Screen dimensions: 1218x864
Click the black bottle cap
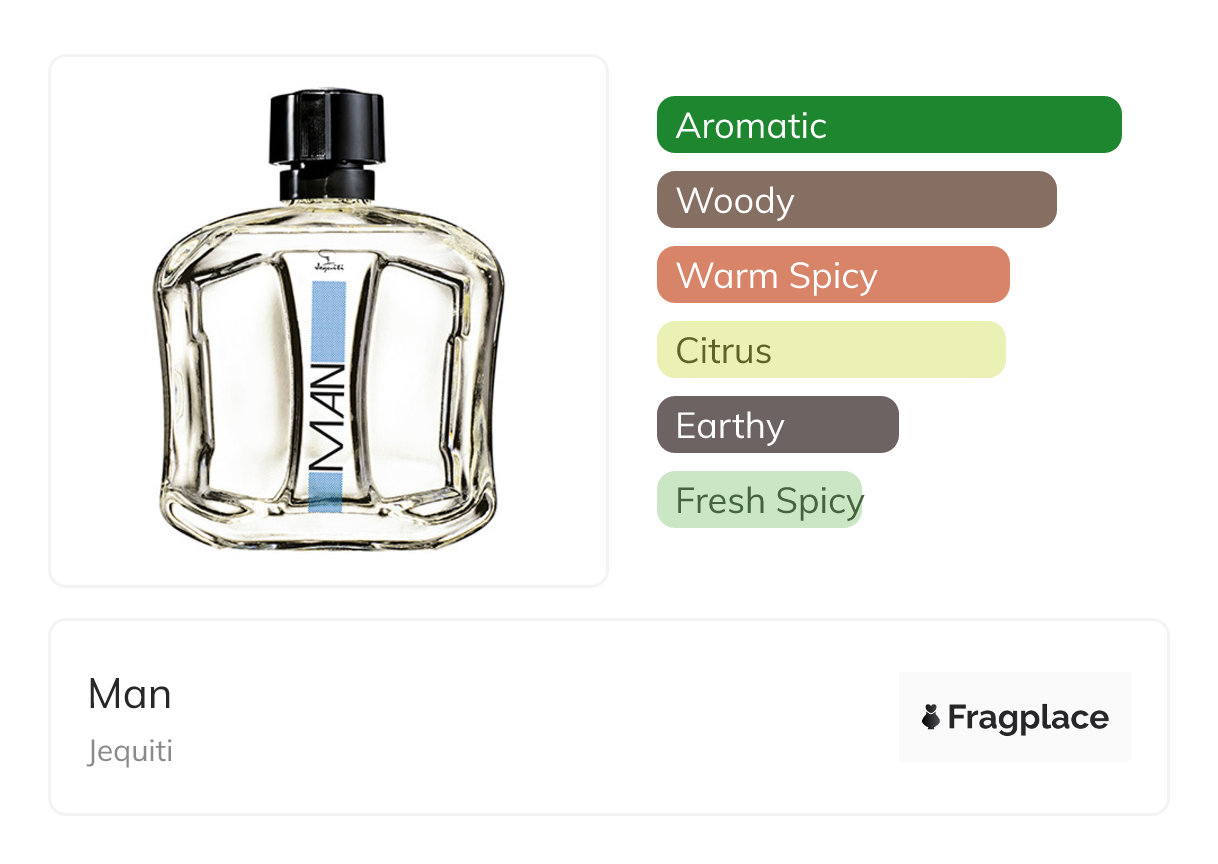(327, 127)
